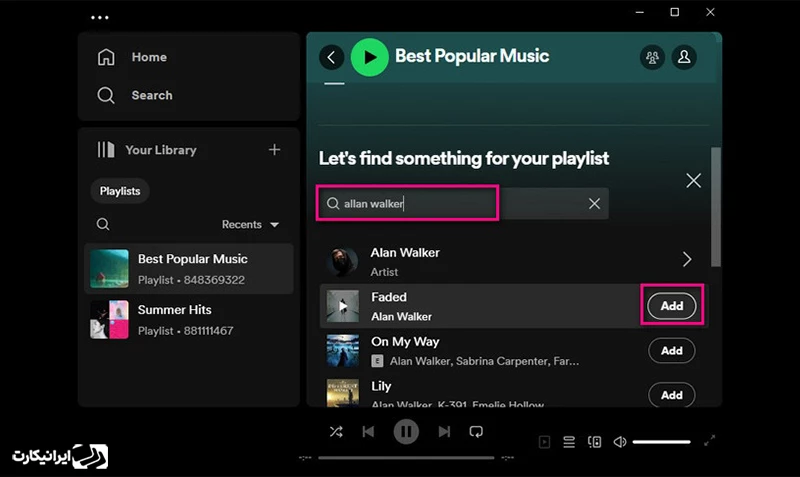Screen dimensions: 800x477
Task: Click the Lily album art
Action: pos(342,393)
